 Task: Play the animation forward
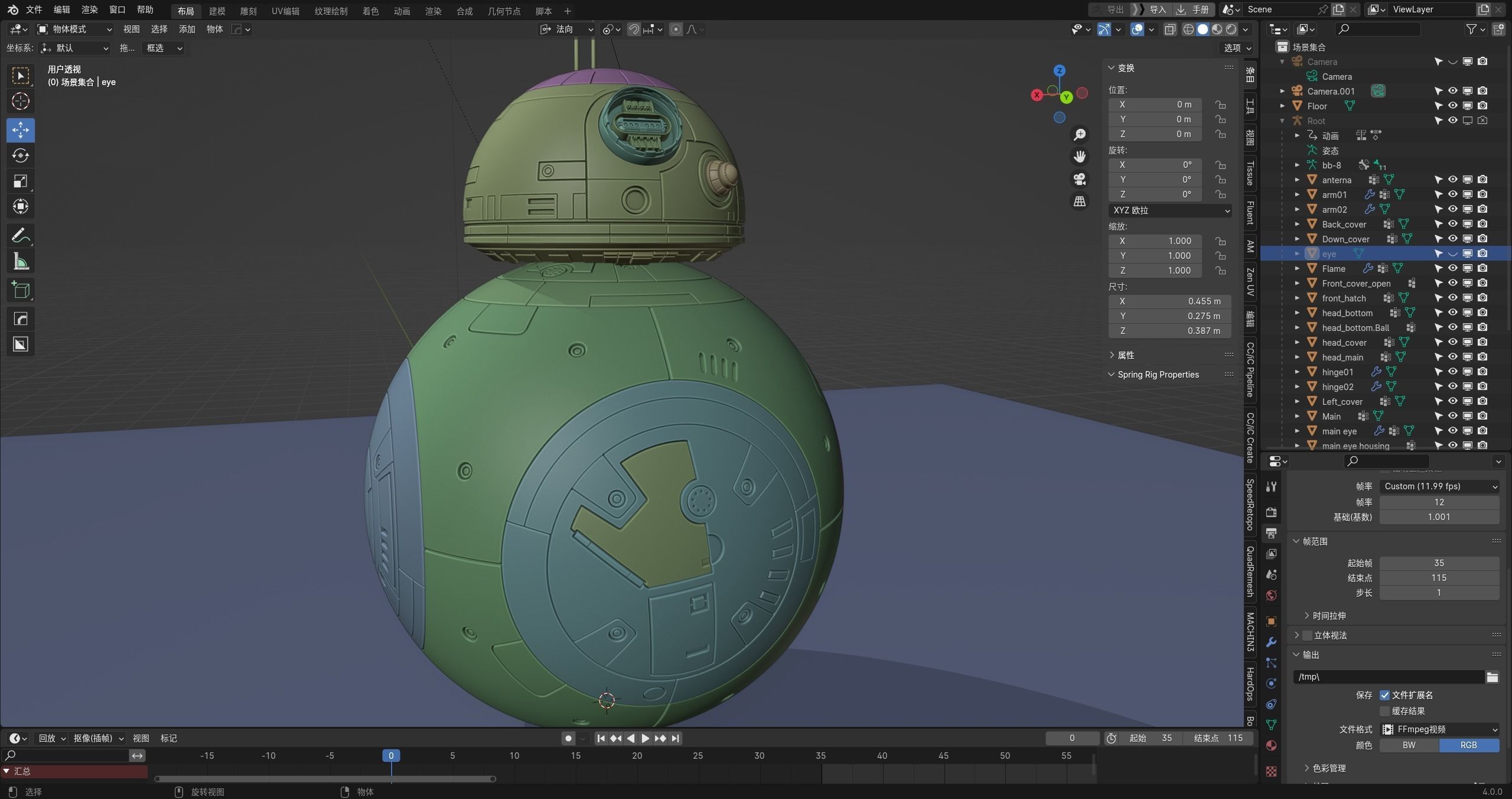645,738
